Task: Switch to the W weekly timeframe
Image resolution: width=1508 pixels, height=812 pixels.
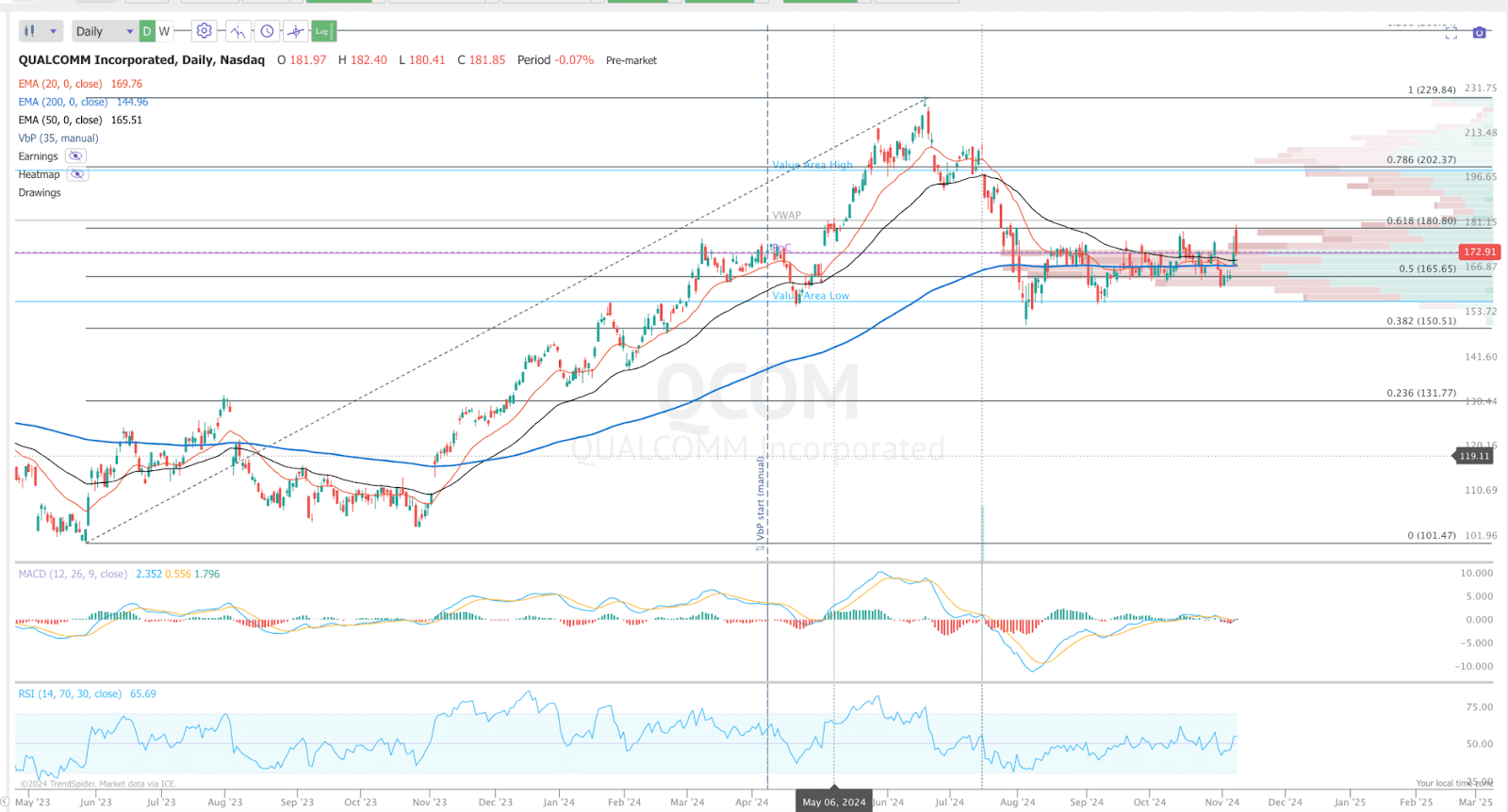Action: click(164, 31)
